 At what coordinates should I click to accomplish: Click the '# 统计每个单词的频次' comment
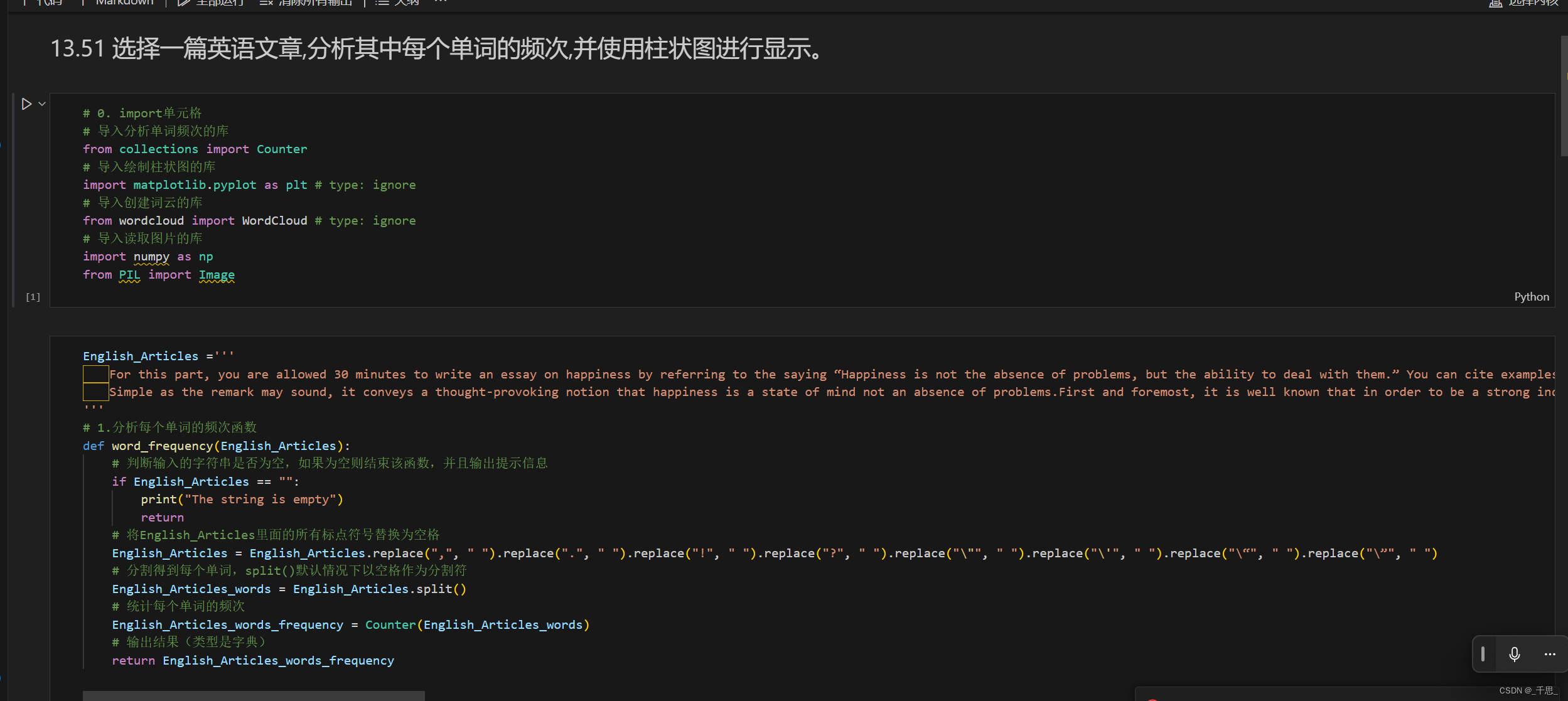click(178, 607)
